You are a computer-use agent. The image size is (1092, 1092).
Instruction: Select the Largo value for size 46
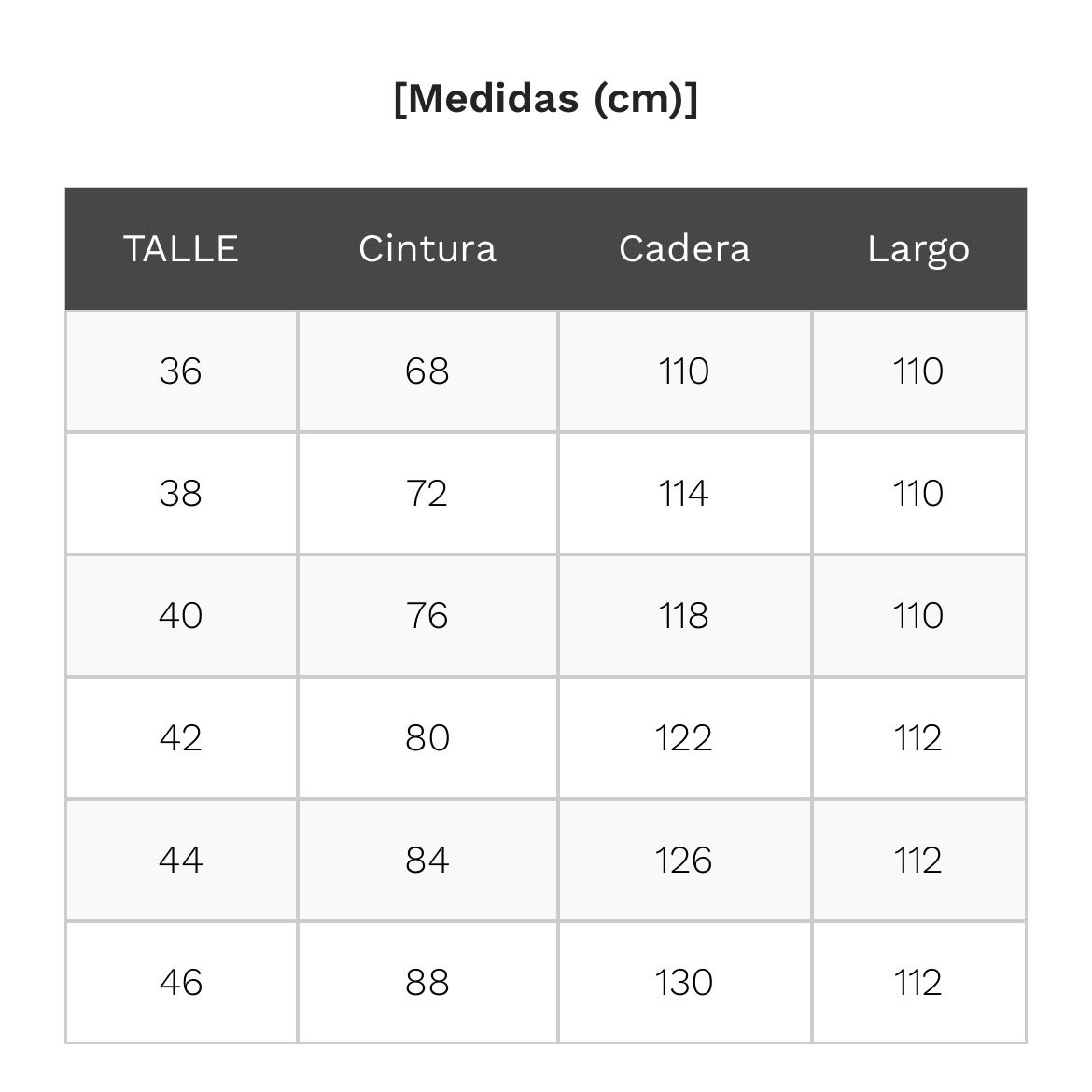(918, 983)
